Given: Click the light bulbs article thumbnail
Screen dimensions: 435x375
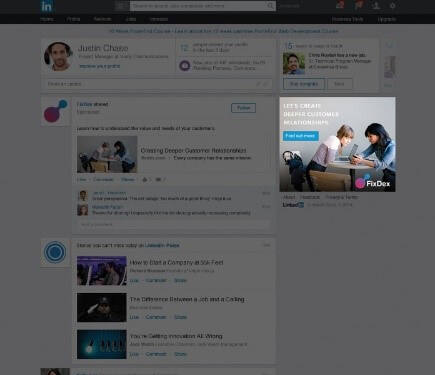Looking at the screenshot, I should 102,344.
